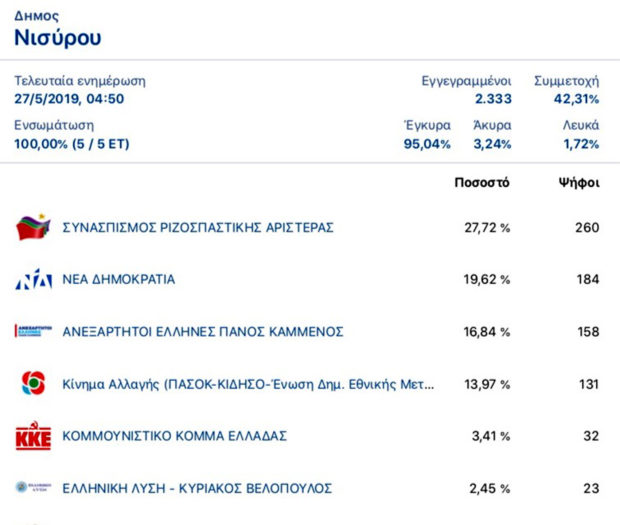This screenshot has width=620, height=525.
Task: Click the Άκυρα label
Action: (x=492, y=125)
